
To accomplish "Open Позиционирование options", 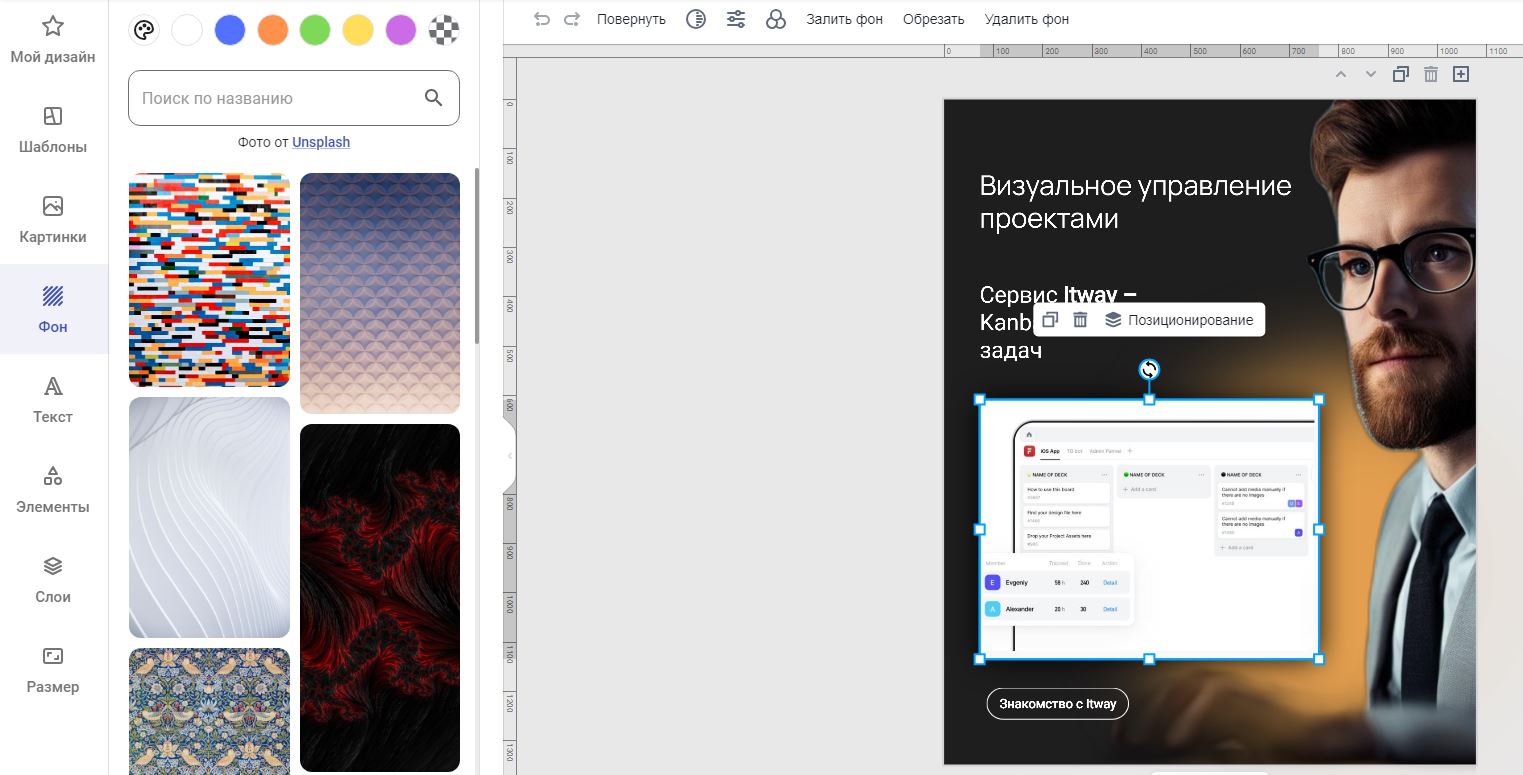I will pyautogui.click(x=1179, y=320).
